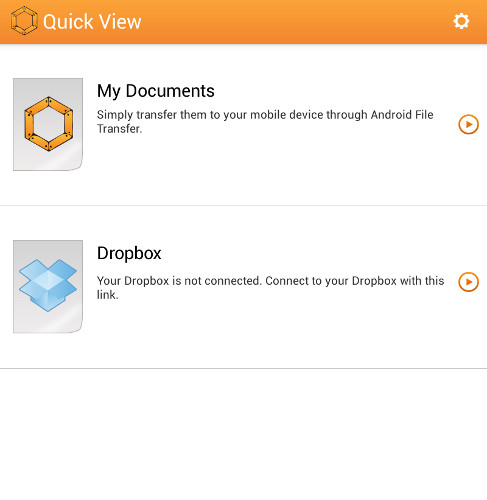Click the divider below Dropbox entry
Viewport: 487px width, 500px height.
coord(243,368)
